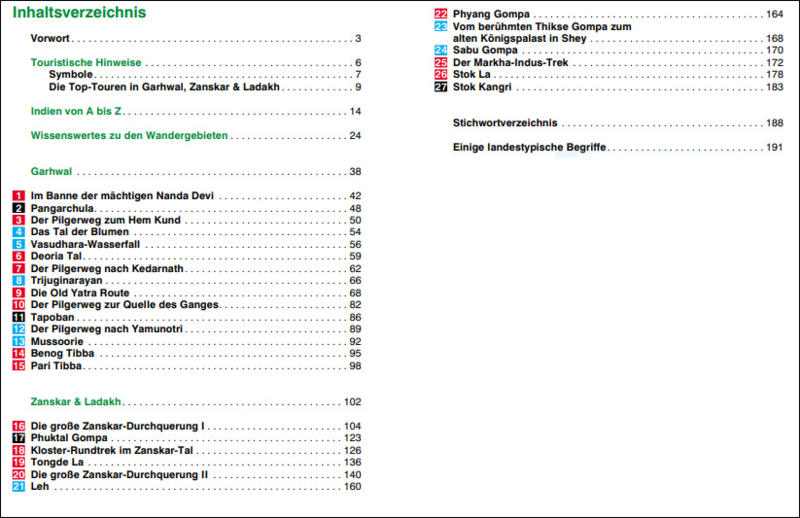Click the 'Deoria Tal' entry text
The height and width of the screenshot is (518, 800).
56,256
